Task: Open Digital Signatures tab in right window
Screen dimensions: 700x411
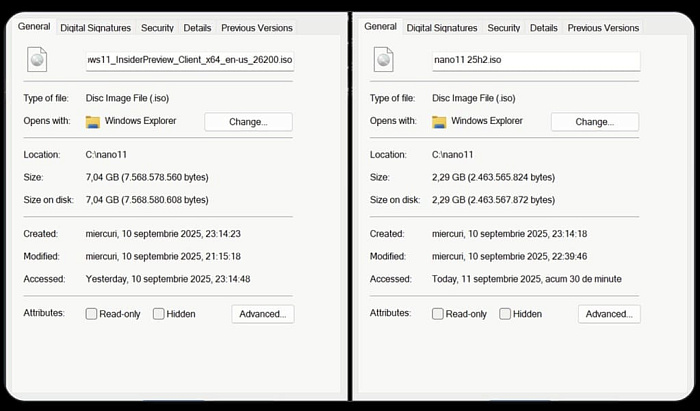Action: coord(442,28)
